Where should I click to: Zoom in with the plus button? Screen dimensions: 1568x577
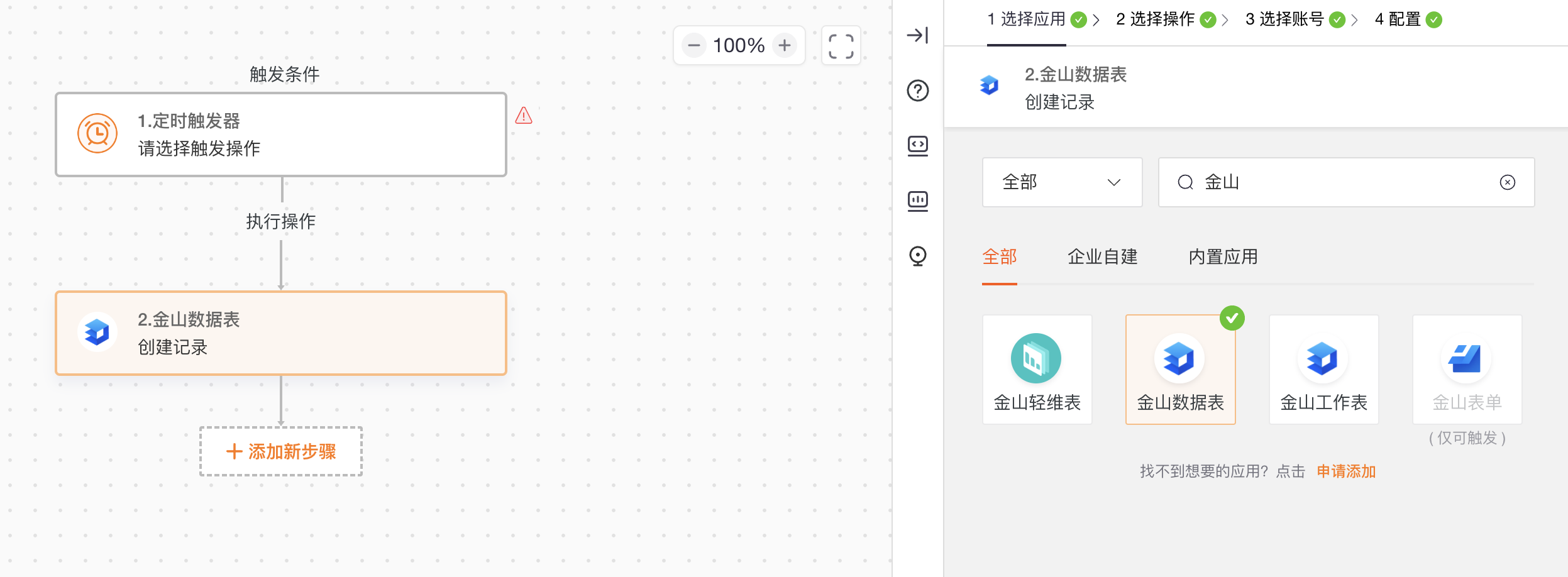[x=785, y=45]
